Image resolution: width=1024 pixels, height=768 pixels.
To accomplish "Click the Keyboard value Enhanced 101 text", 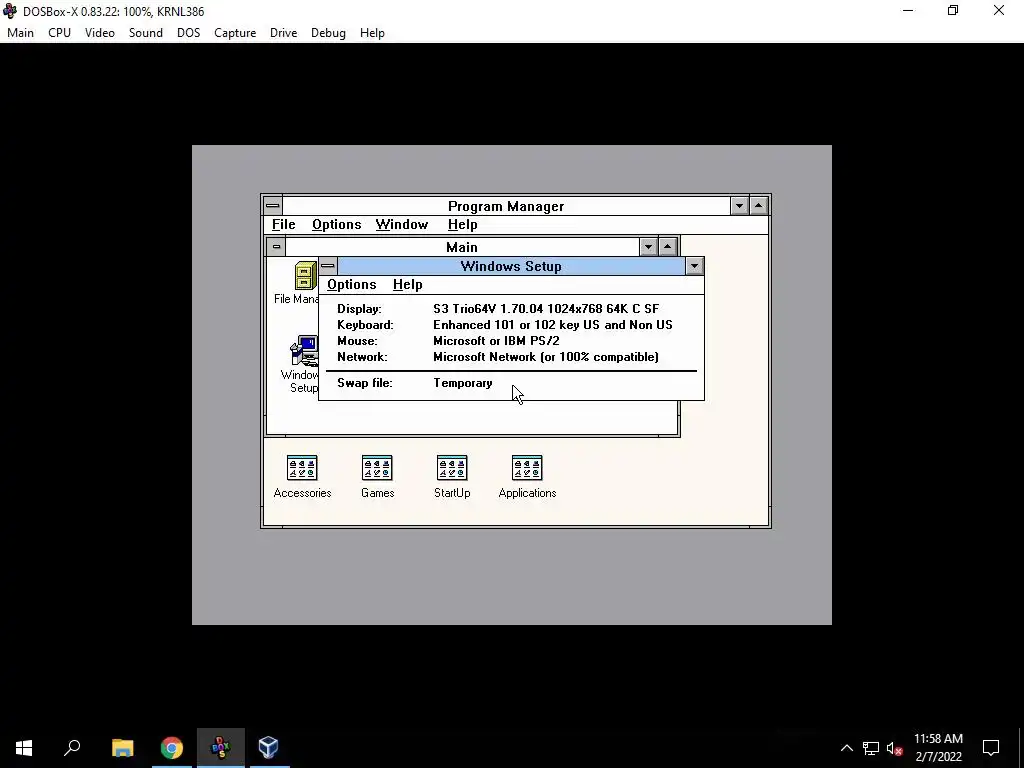I will tap(552, 325).
